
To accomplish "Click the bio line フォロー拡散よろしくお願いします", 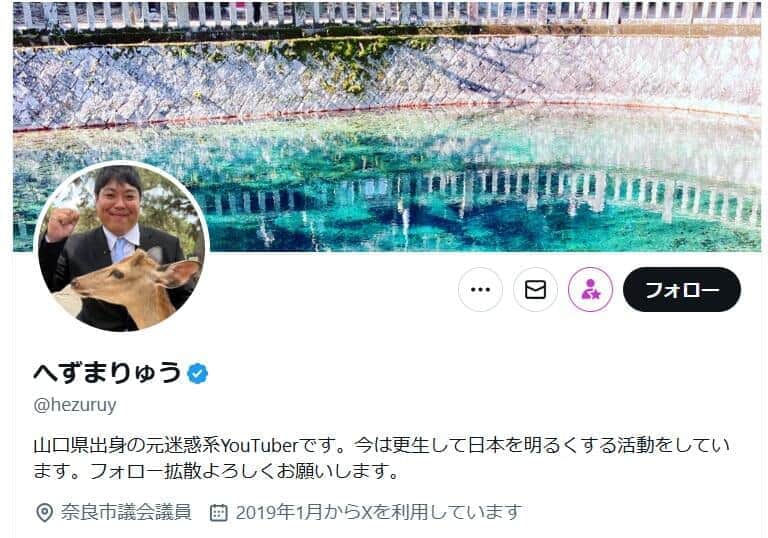I will pos(245,471).
